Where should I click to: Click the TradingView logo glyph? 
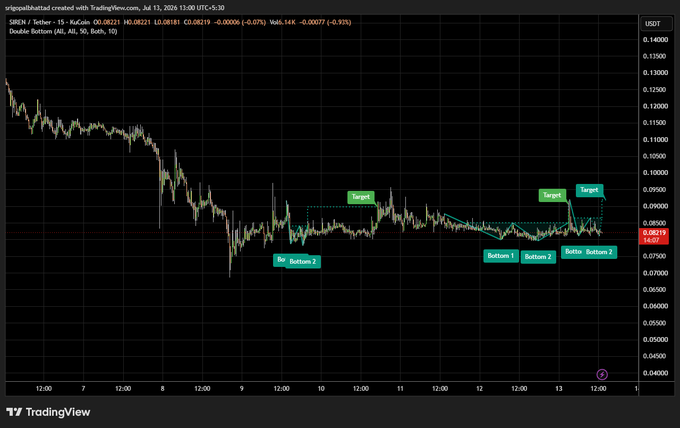14,412
